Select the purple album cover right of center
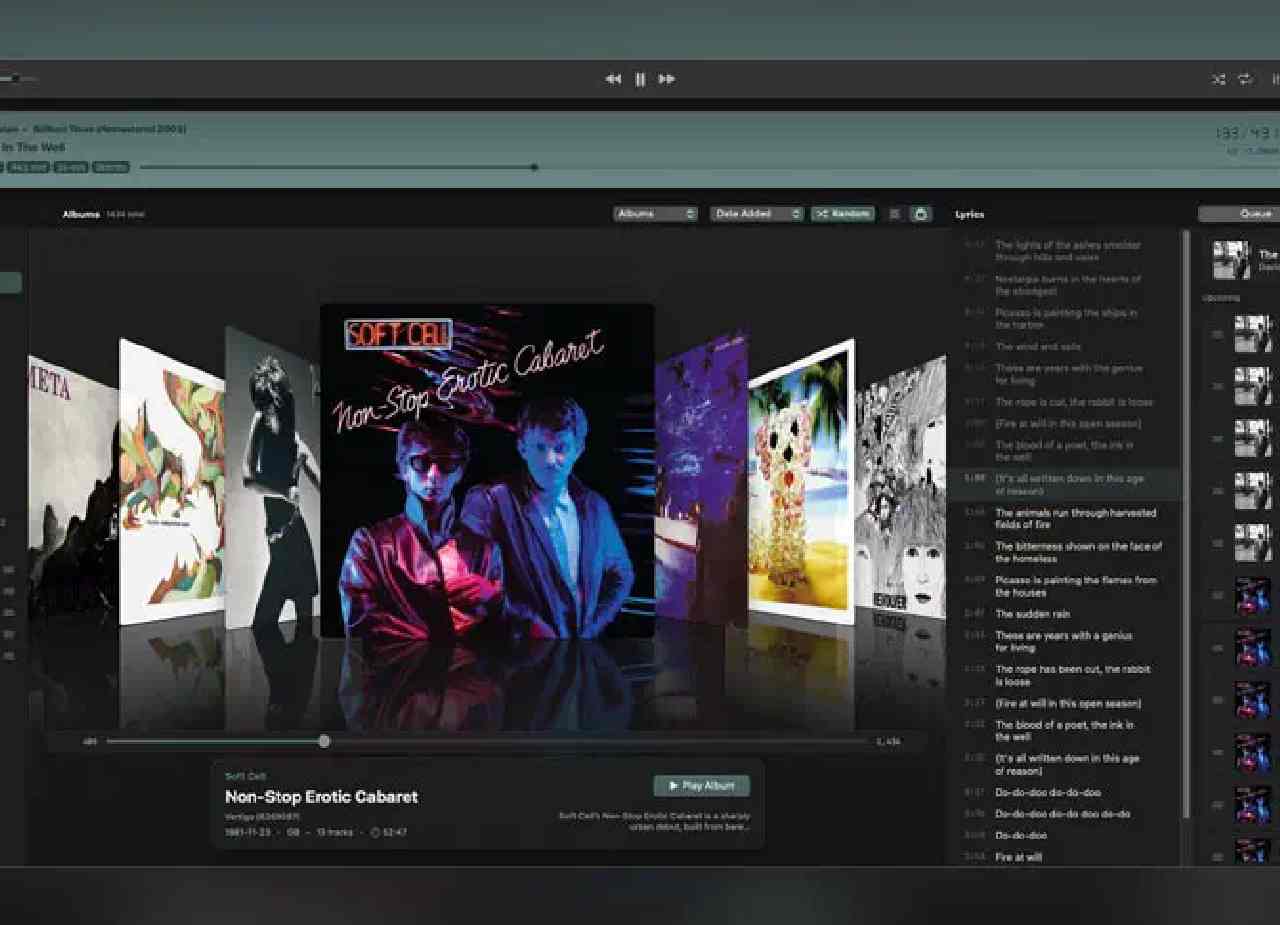The width and height of the screenshot is (1280, 925). (701, 478)
